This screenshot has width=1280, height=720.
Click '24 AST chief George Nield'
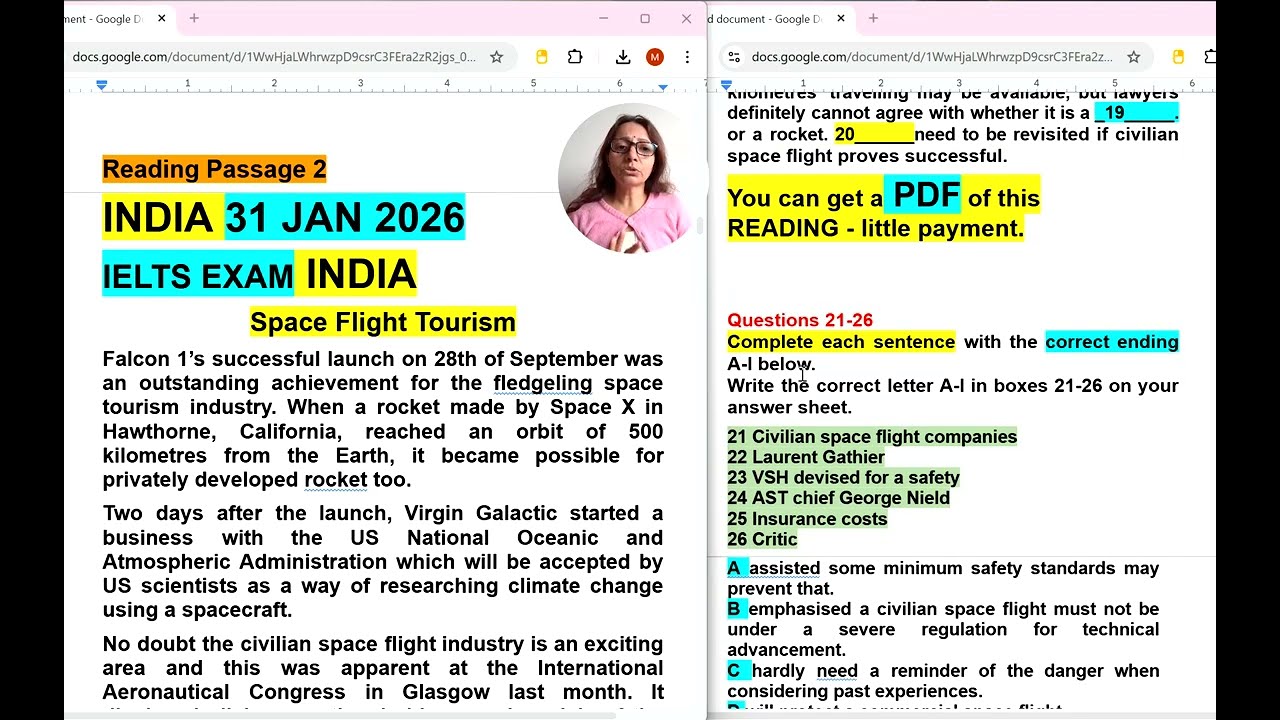(838, 498)
